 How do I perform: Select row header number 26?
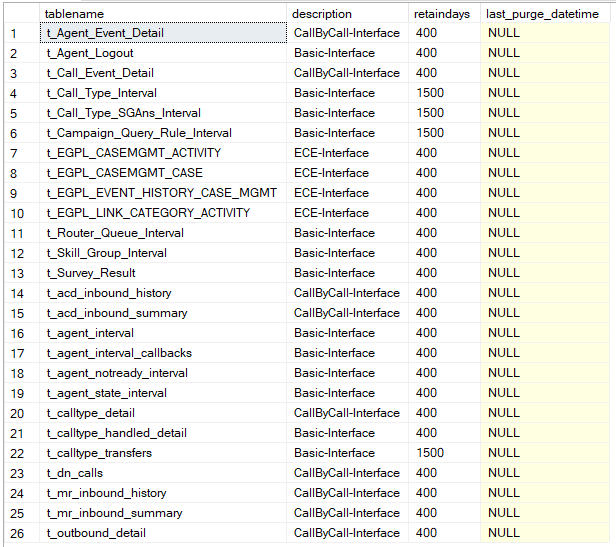click(x=22, y=534)
